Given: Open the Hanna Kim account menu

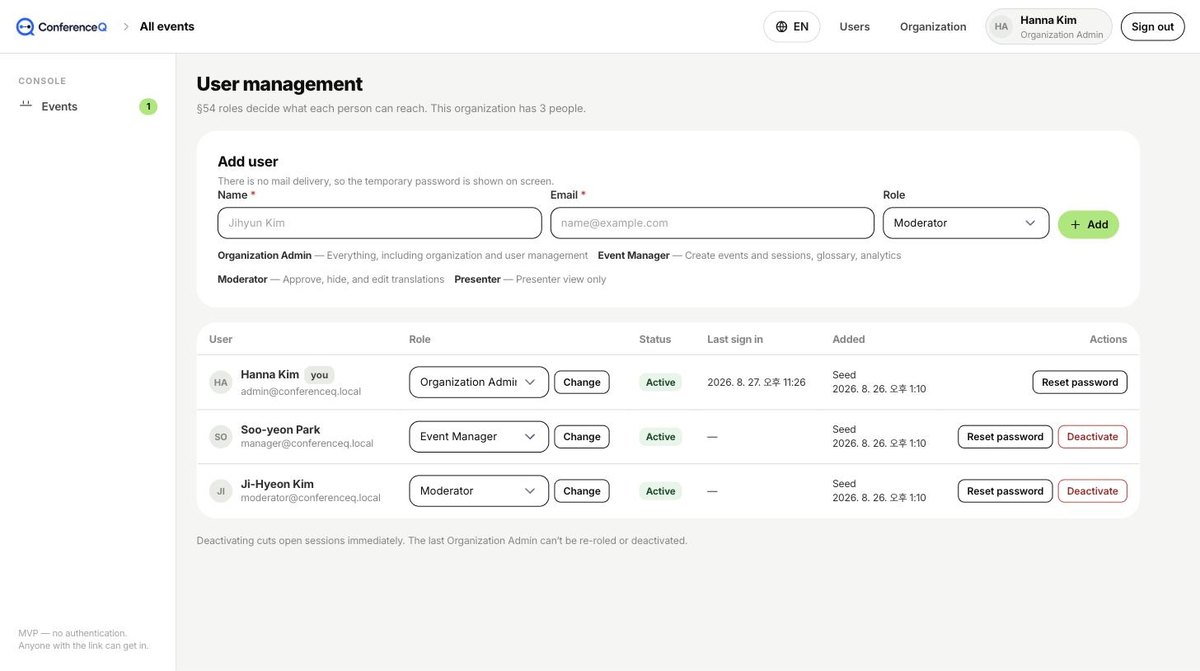Looking at the screenshot, I should click(x=1049, y=27).
